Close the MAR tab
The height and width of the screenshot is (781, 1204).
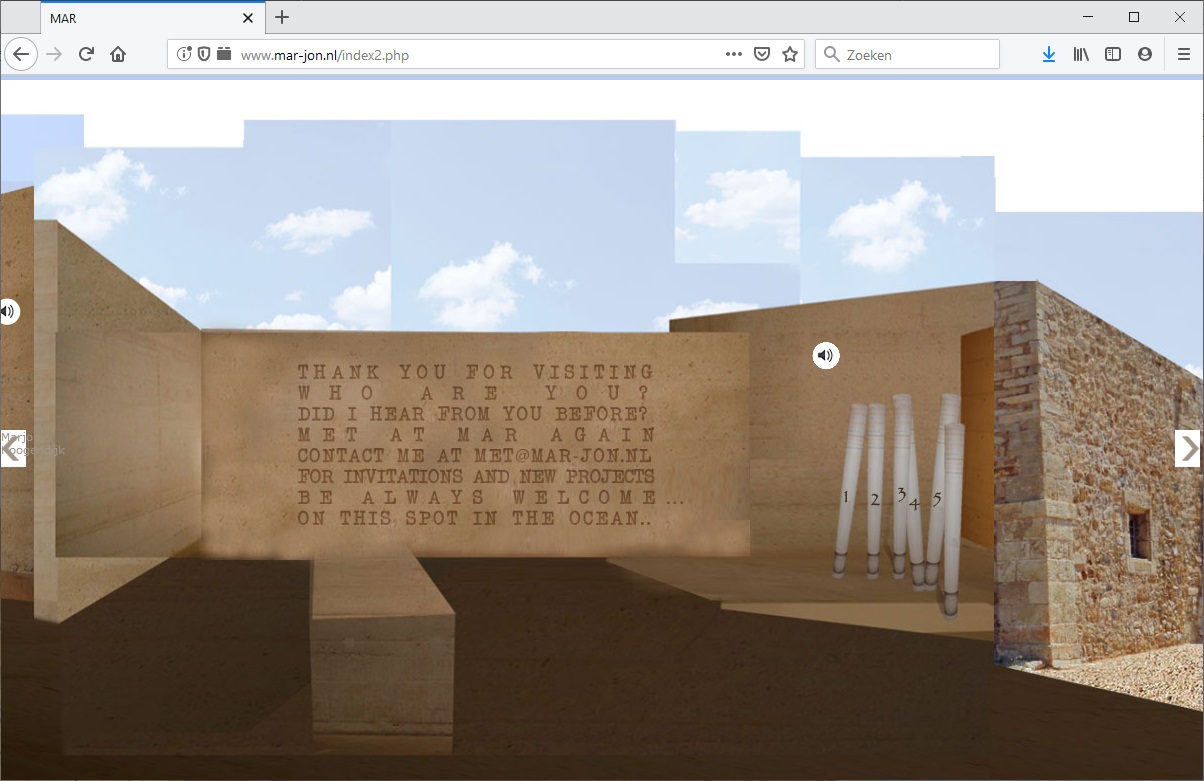pyautogui.click(x=248, y=17)
